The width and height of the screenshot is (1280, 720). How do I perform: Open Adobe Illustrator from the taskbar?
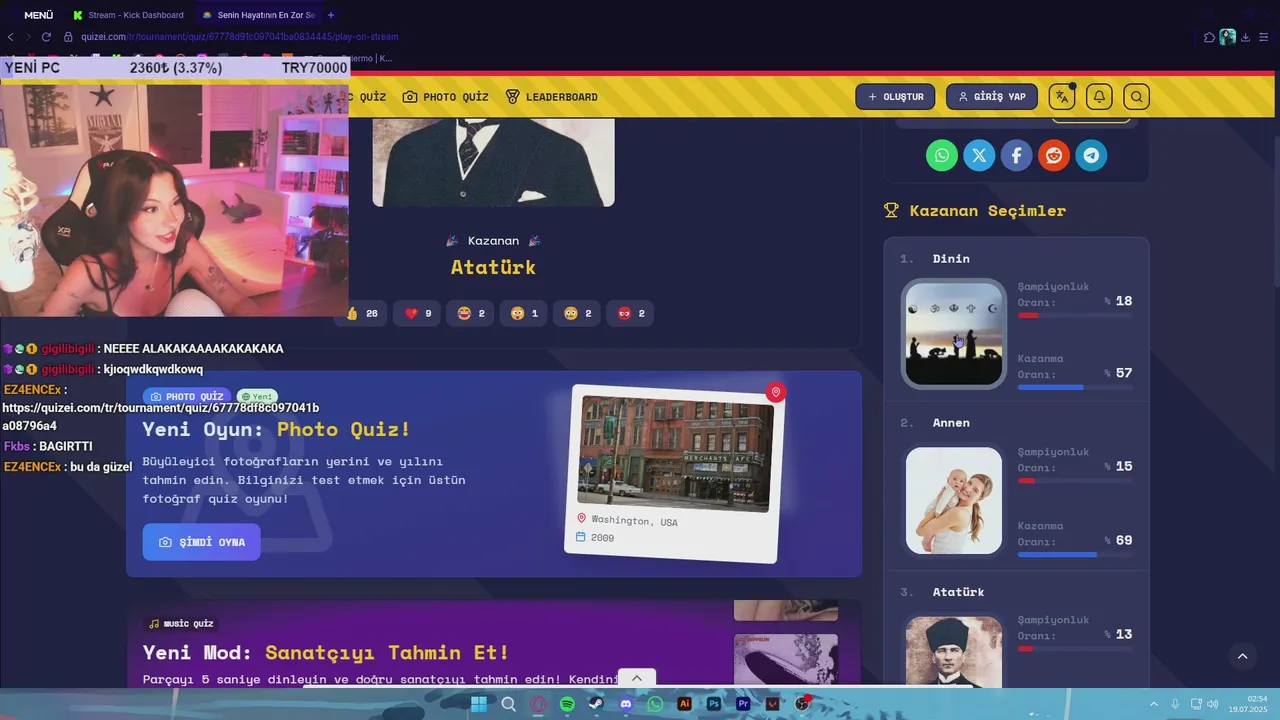click(x=684, y=704)
